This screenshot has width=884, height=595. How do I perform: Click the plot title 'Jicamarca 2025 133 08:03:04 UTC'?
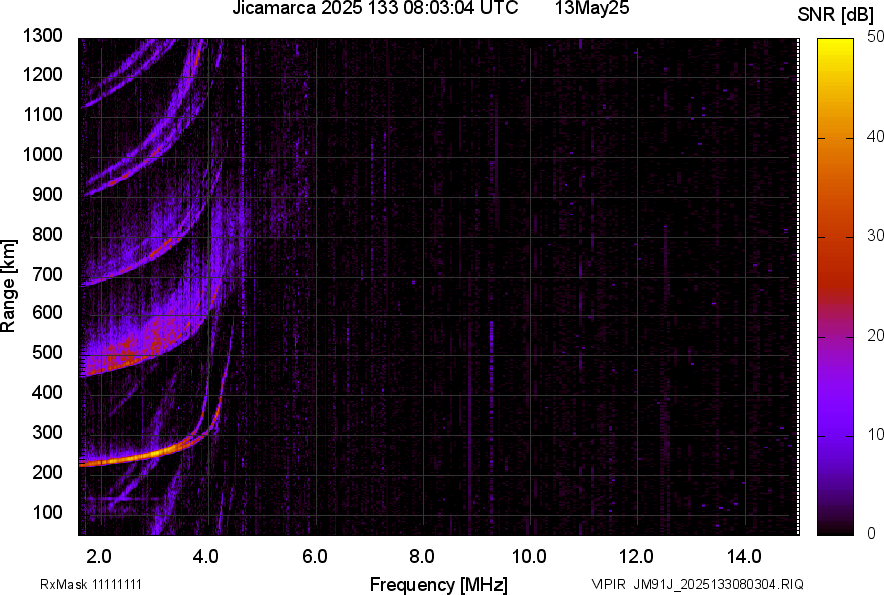coord(375,8)
